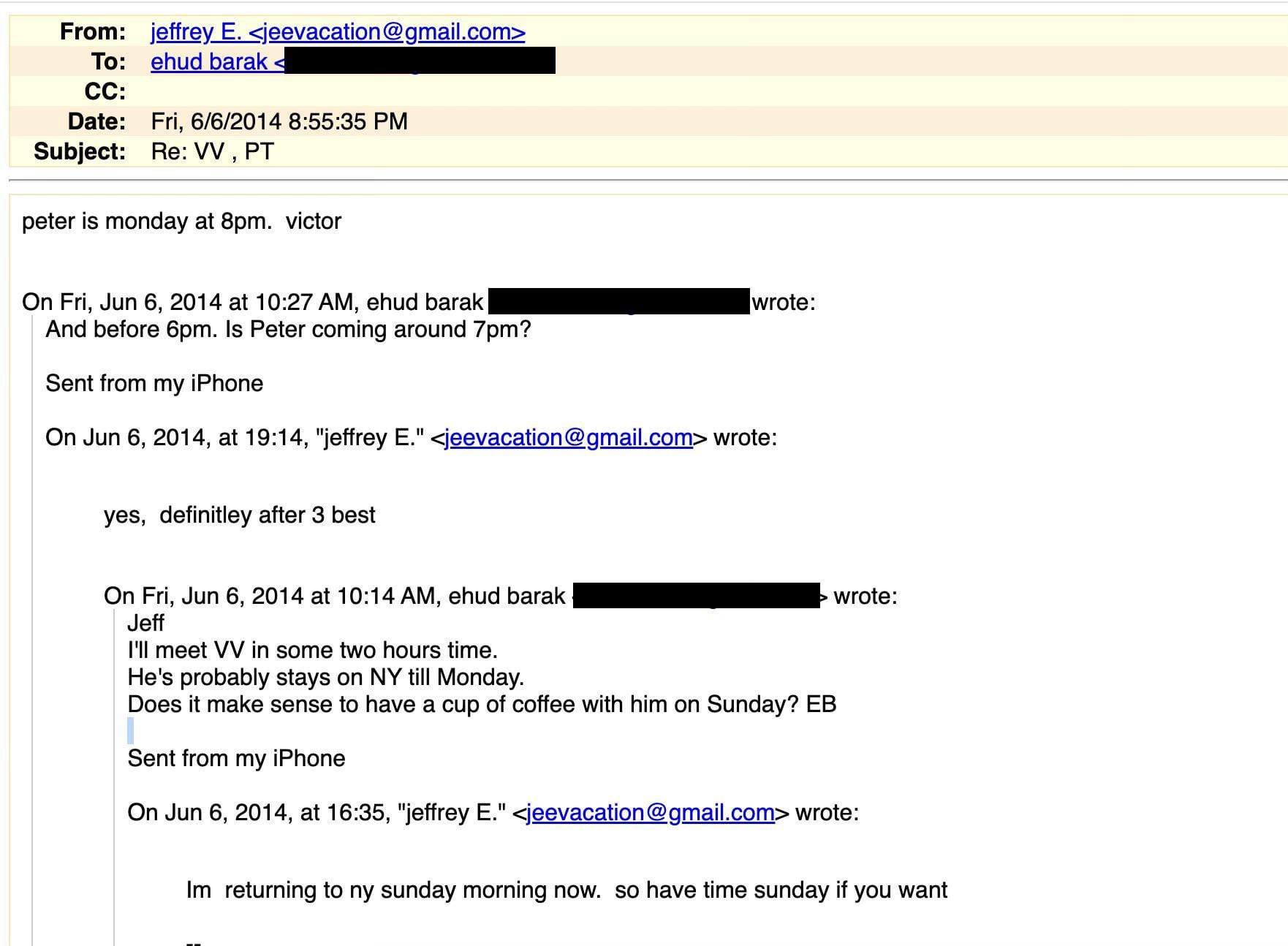Click the subject text Re: VV , PT
This screenshot has height=946, width=1288.
[x=213, y=151]
